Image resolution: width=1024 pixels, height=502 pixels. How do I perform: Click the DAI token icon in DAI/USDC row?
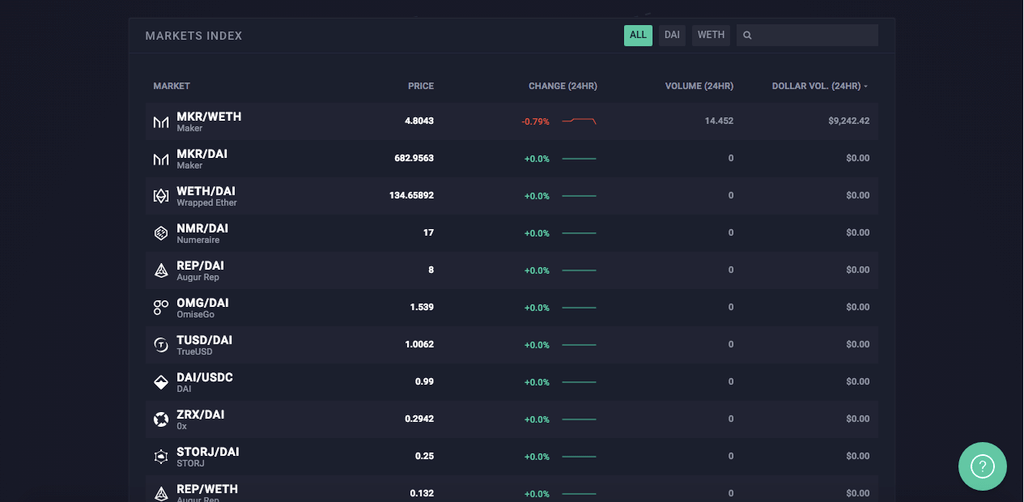click(x=161, y=382)
